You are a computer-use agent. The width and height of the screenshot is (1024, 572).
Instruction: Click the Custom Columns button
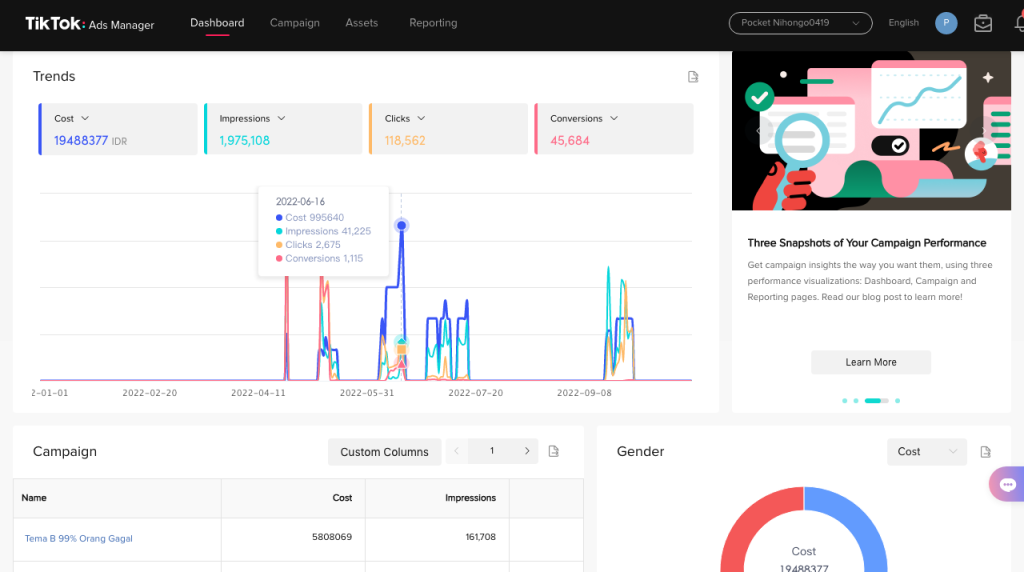coord(384,452)
